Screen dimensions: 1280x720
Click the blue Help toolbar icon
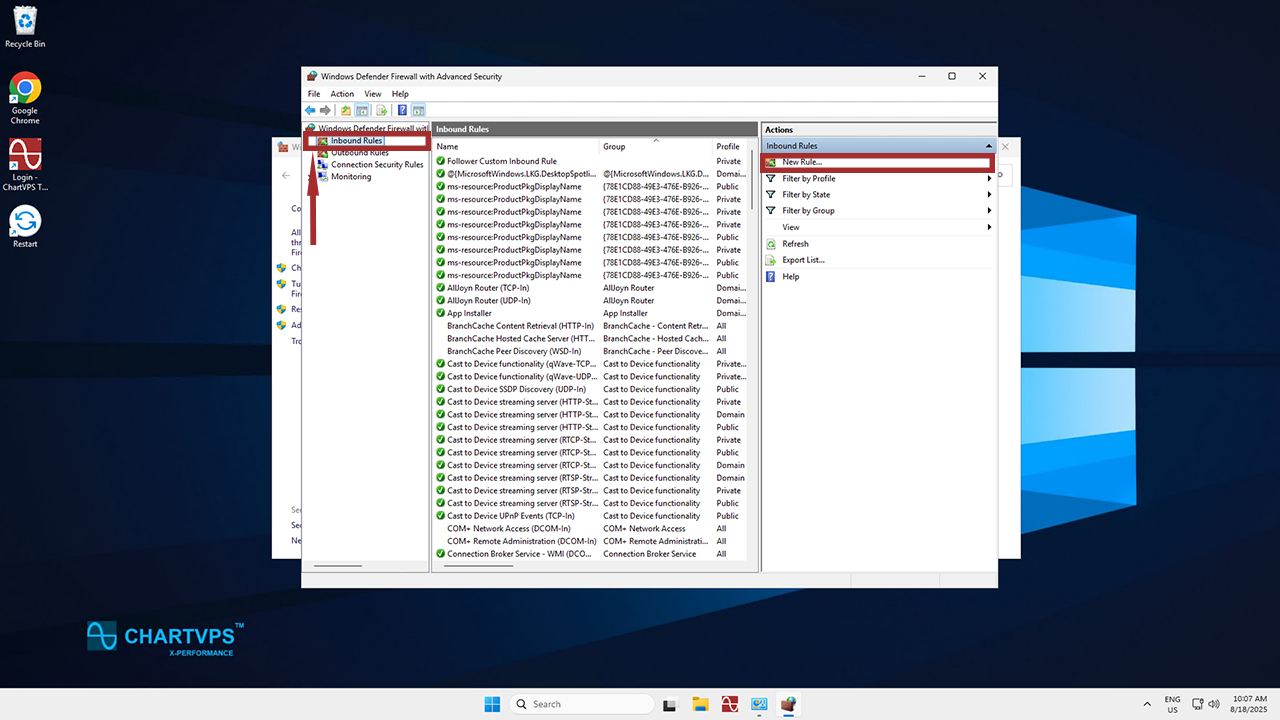[x=402, y=110]
